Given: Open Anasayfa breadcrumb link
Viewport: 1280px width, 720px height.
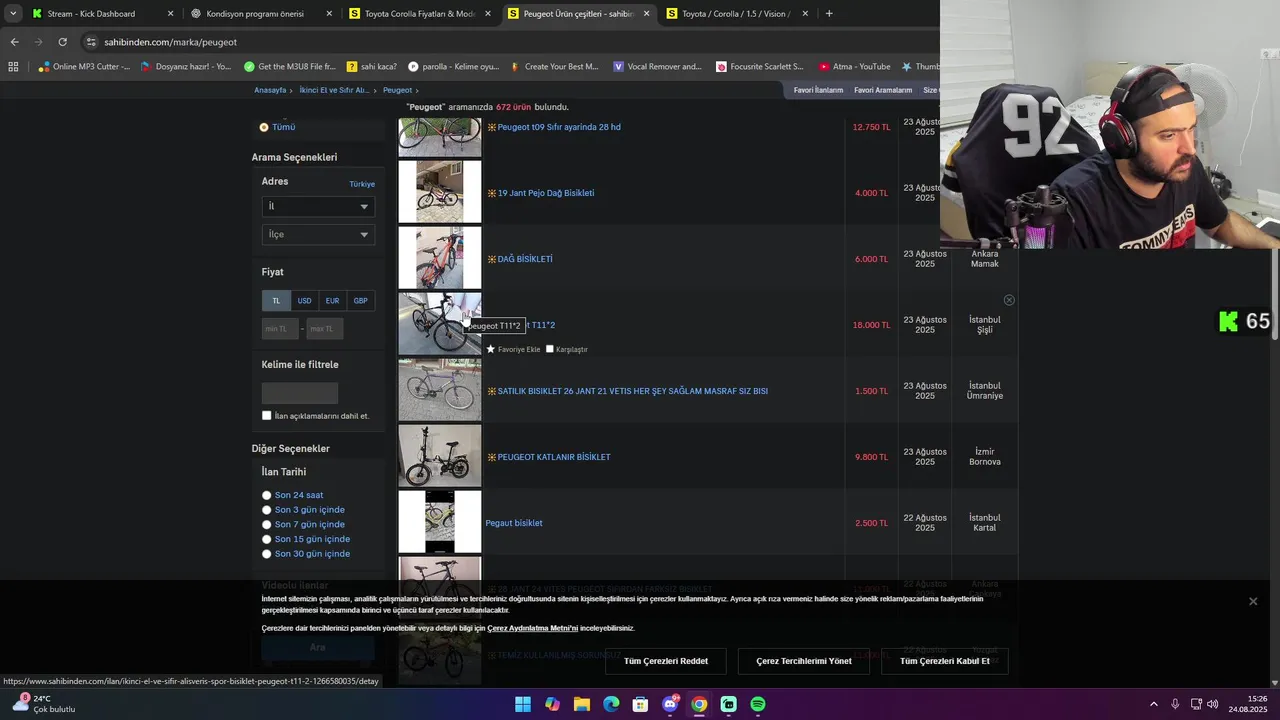Looking at the screenshot, I should (270, 90).
